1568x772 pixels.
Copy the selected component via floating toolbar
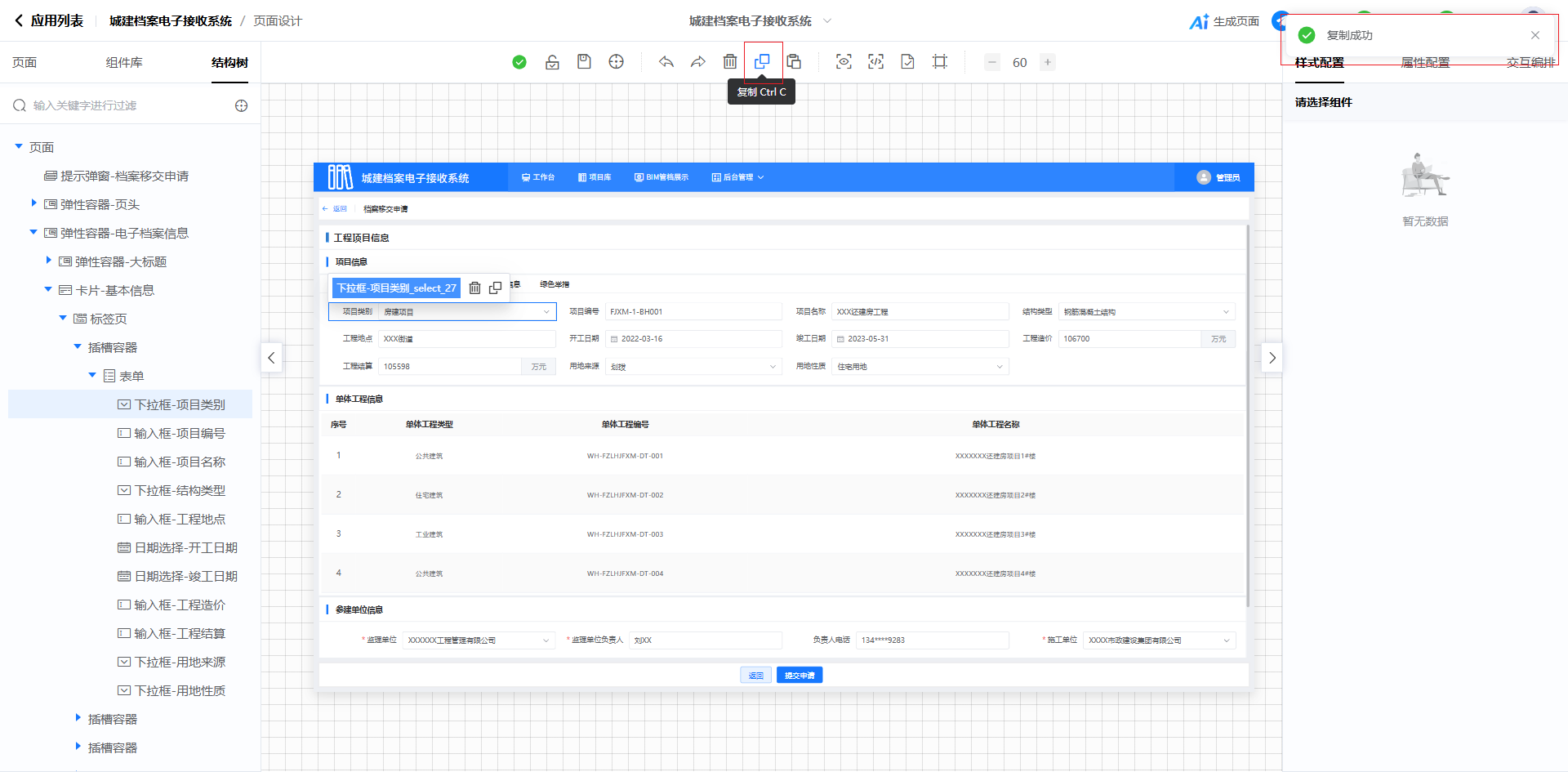495,288
